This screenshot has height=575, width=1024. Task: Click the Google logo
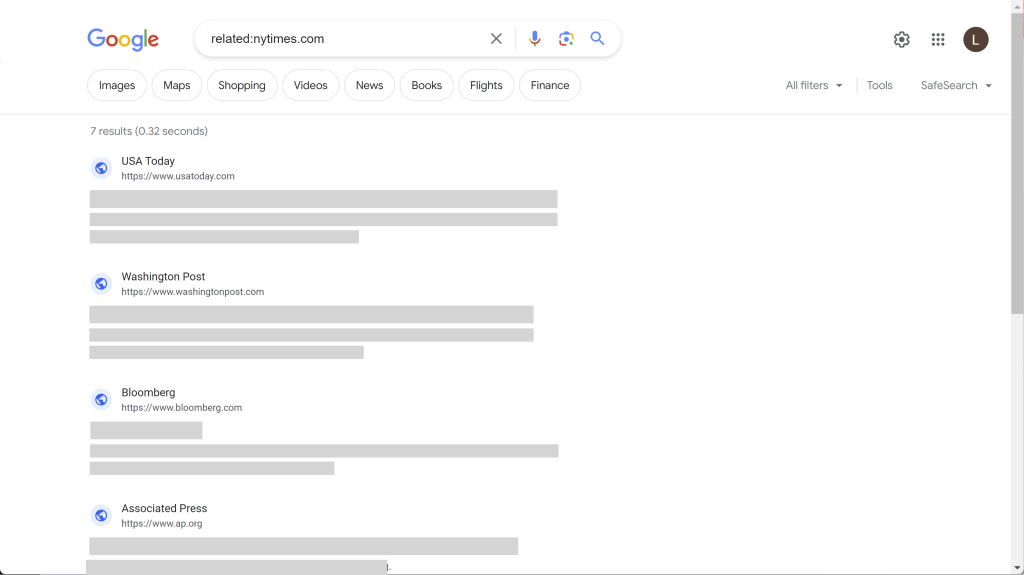pyautogui.click(x=123, y=39)
